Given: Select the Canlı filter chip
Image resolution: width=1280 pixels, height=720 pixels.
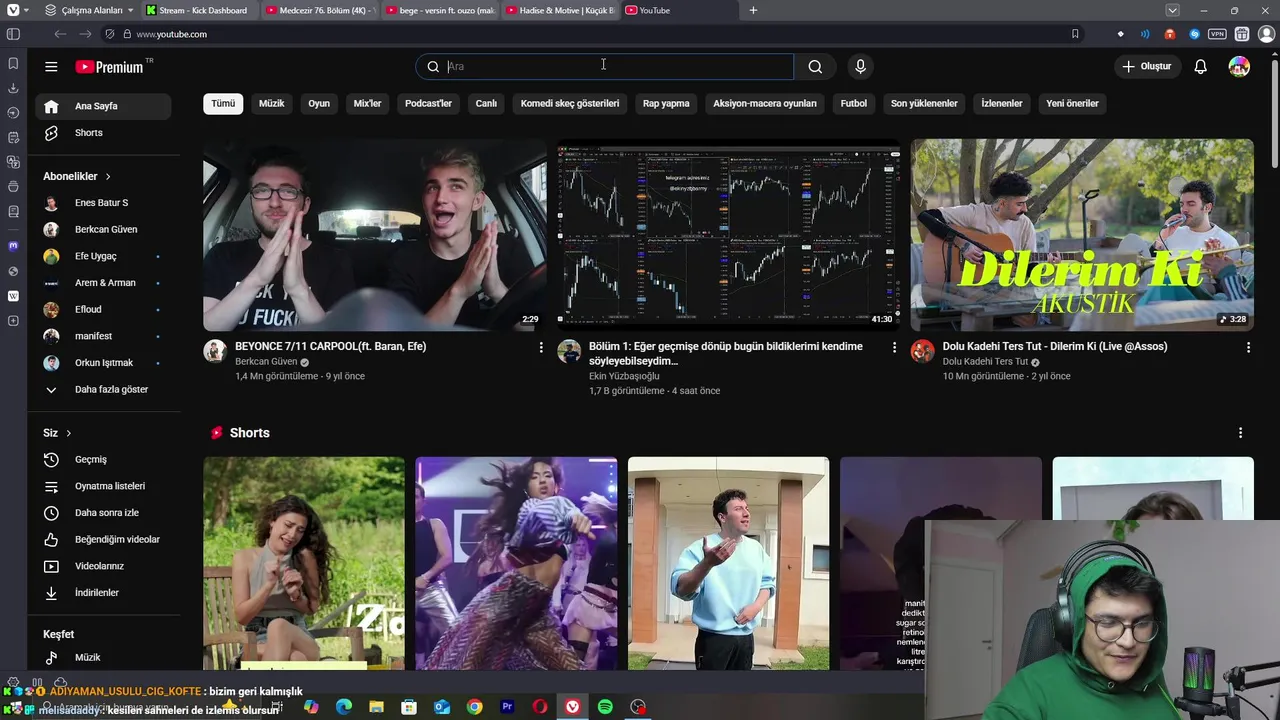Looking at the screenshot, I should point(486,103).
